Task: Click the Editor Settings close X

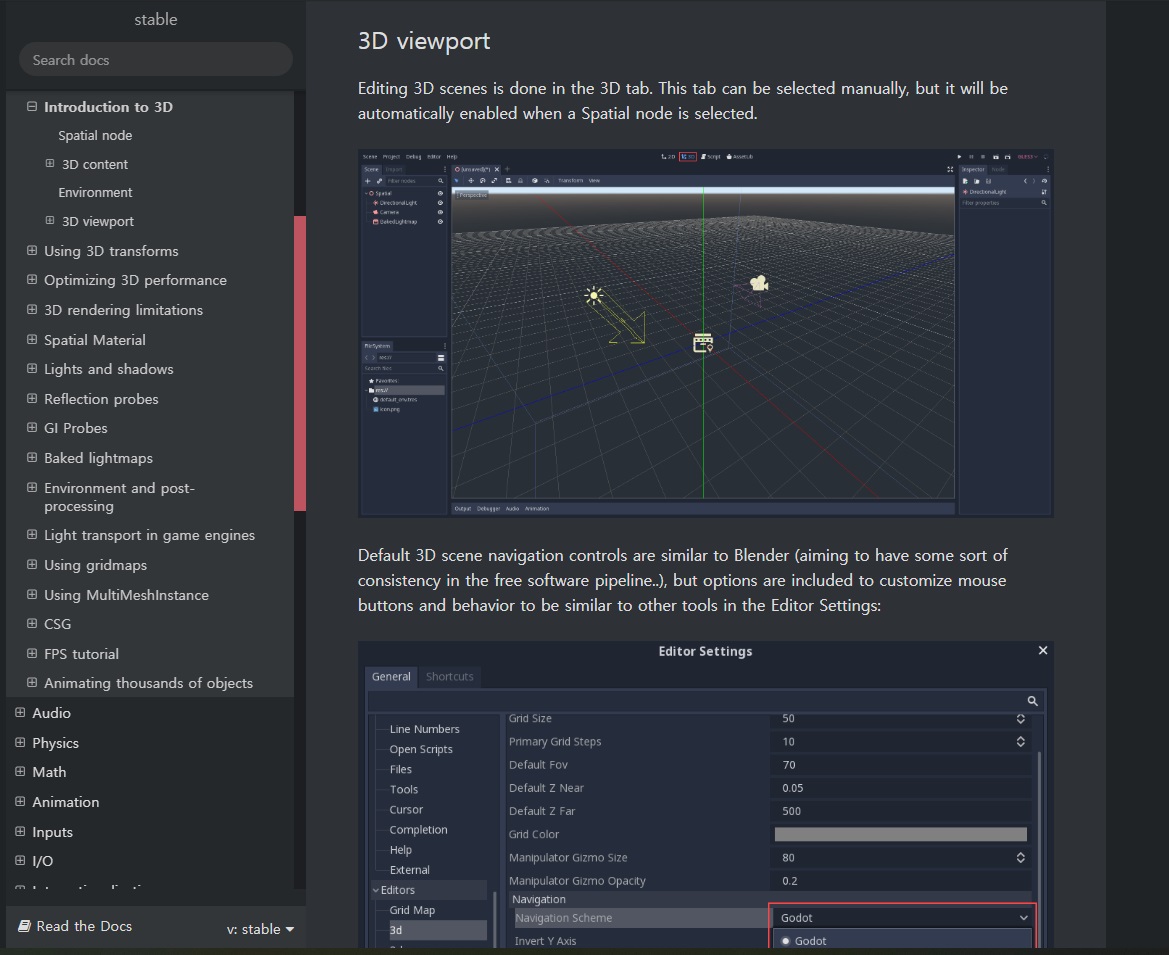Action: 1043,650
